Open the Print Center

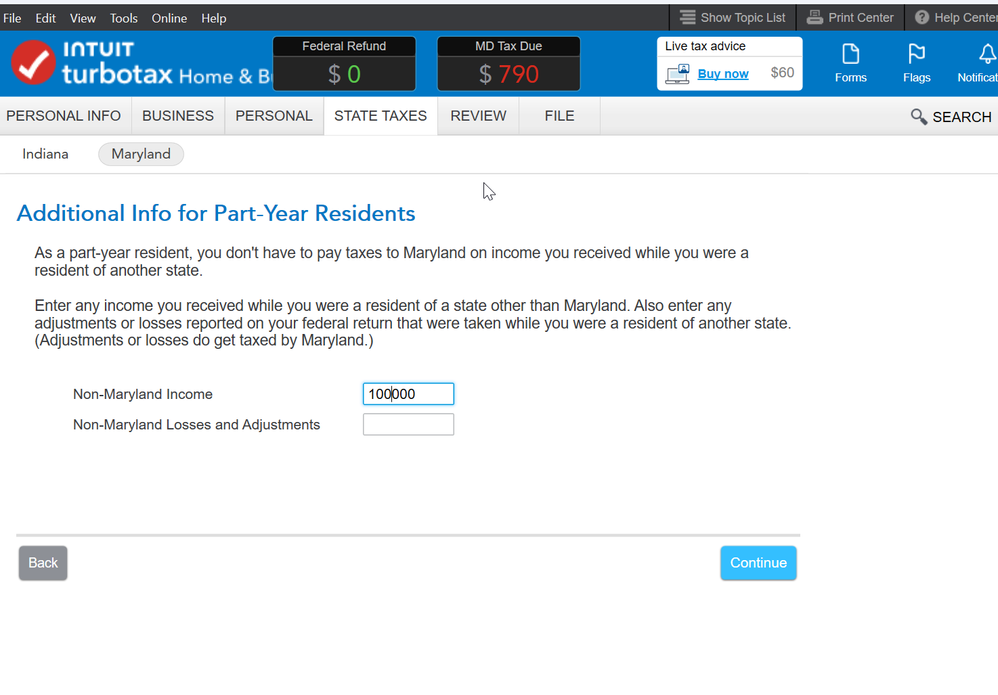click(x=850, y=17)
